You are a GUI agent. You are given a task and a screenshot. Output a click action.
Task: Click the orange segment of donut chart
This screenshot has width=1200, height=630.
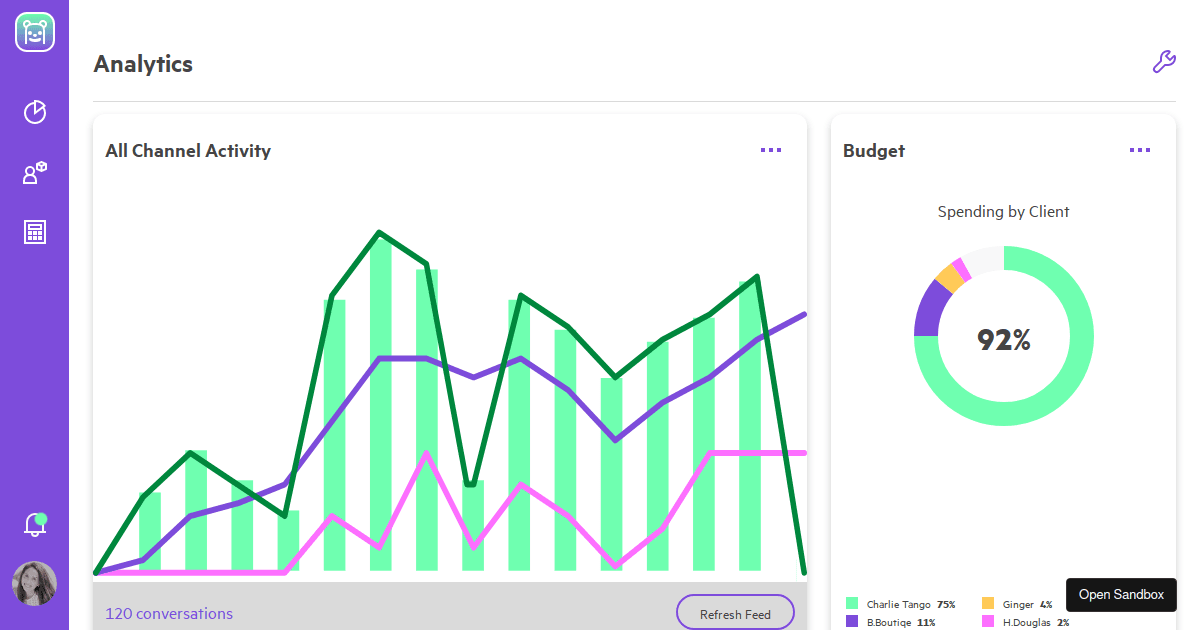point(950,278)
